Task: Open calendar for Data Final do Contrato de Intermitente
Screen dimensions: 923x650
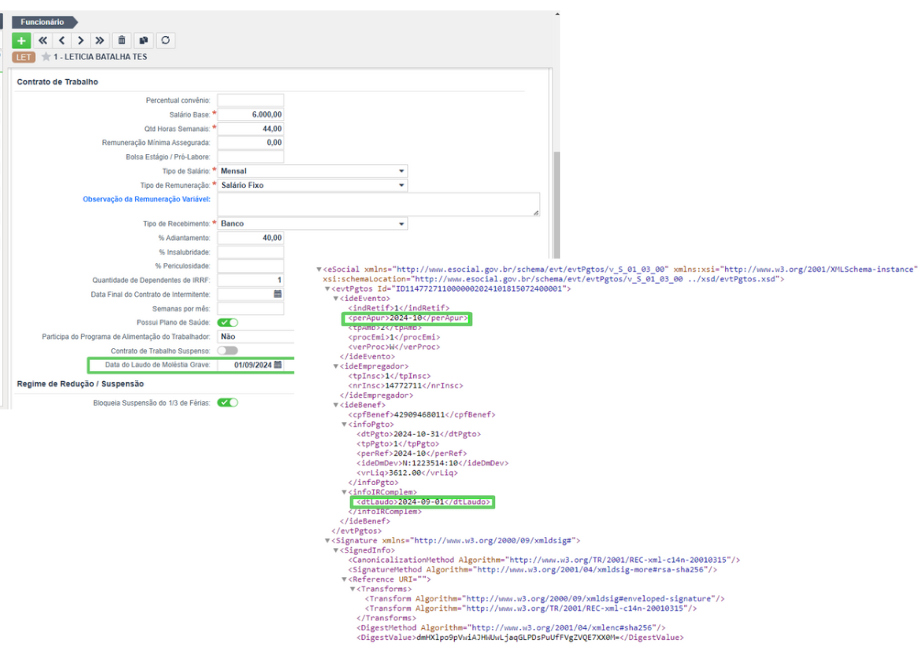Action: point(278,294)
